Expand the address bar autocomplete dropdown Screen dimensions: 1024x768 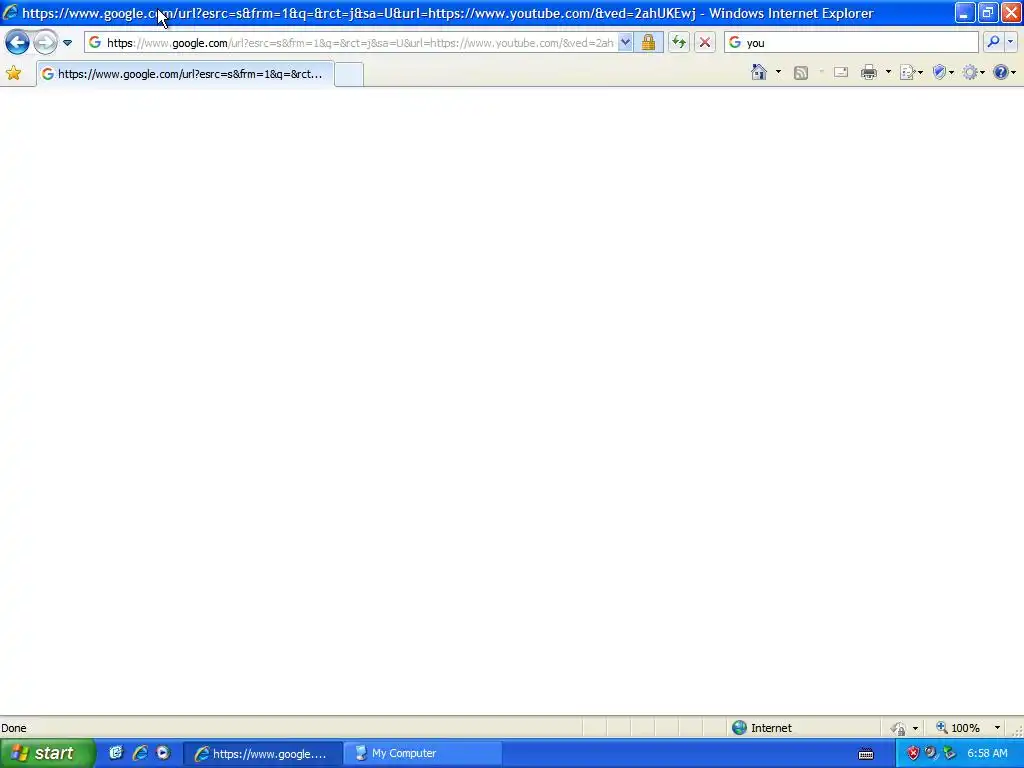coord(626,42)
